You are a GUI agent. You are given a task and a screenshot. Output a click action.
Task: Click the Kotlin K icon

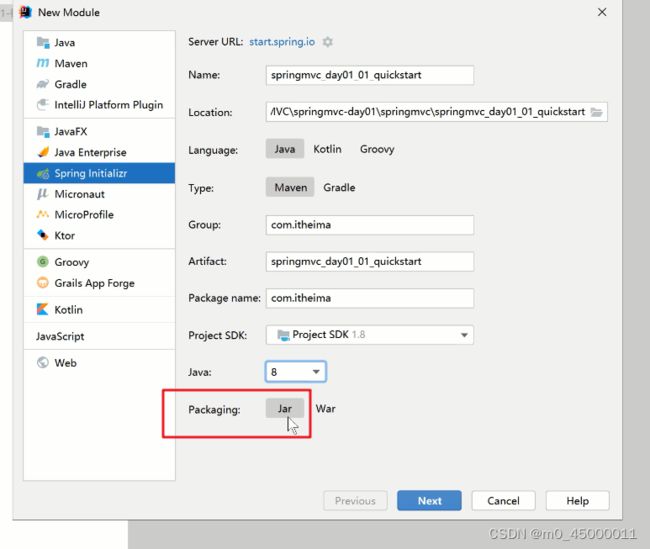pos(43,309)
